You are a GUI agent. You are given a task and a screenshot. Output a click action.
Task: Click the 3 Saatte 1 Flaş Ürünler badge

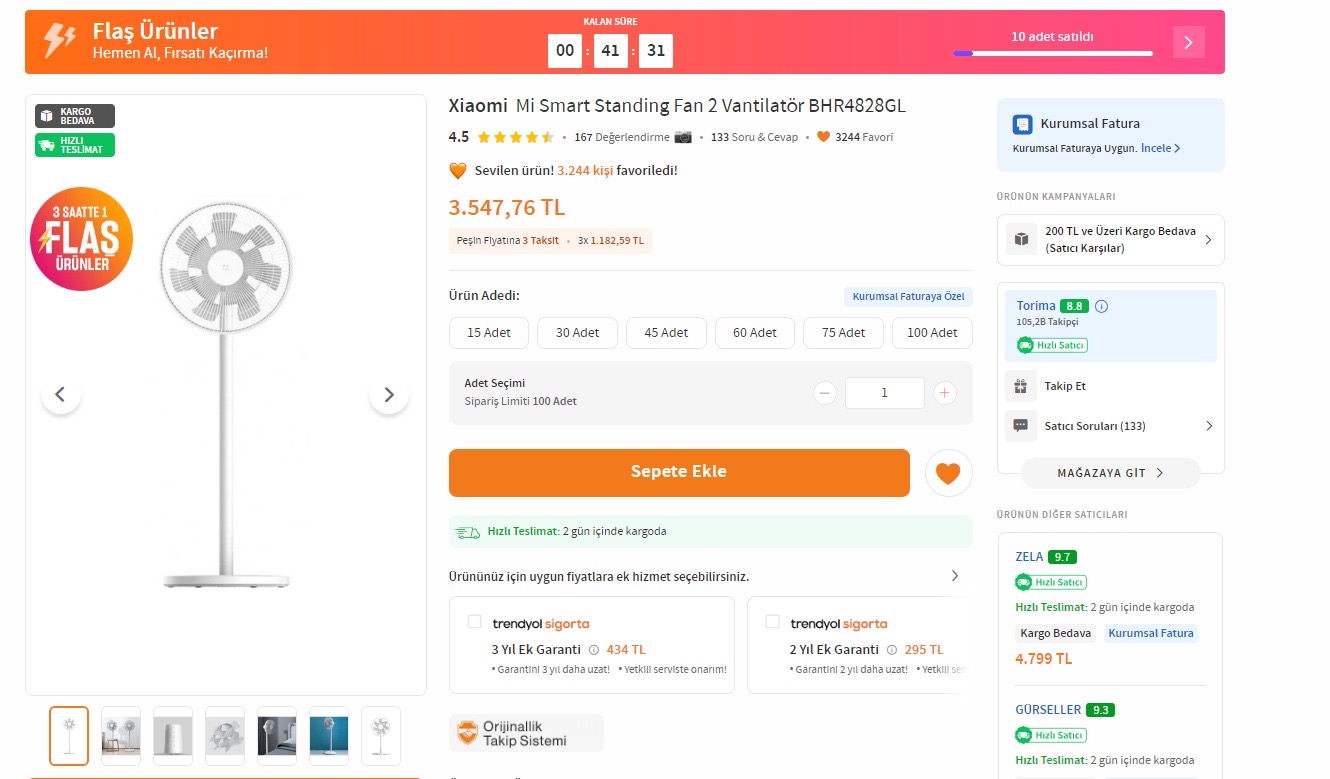pos(81,239)
